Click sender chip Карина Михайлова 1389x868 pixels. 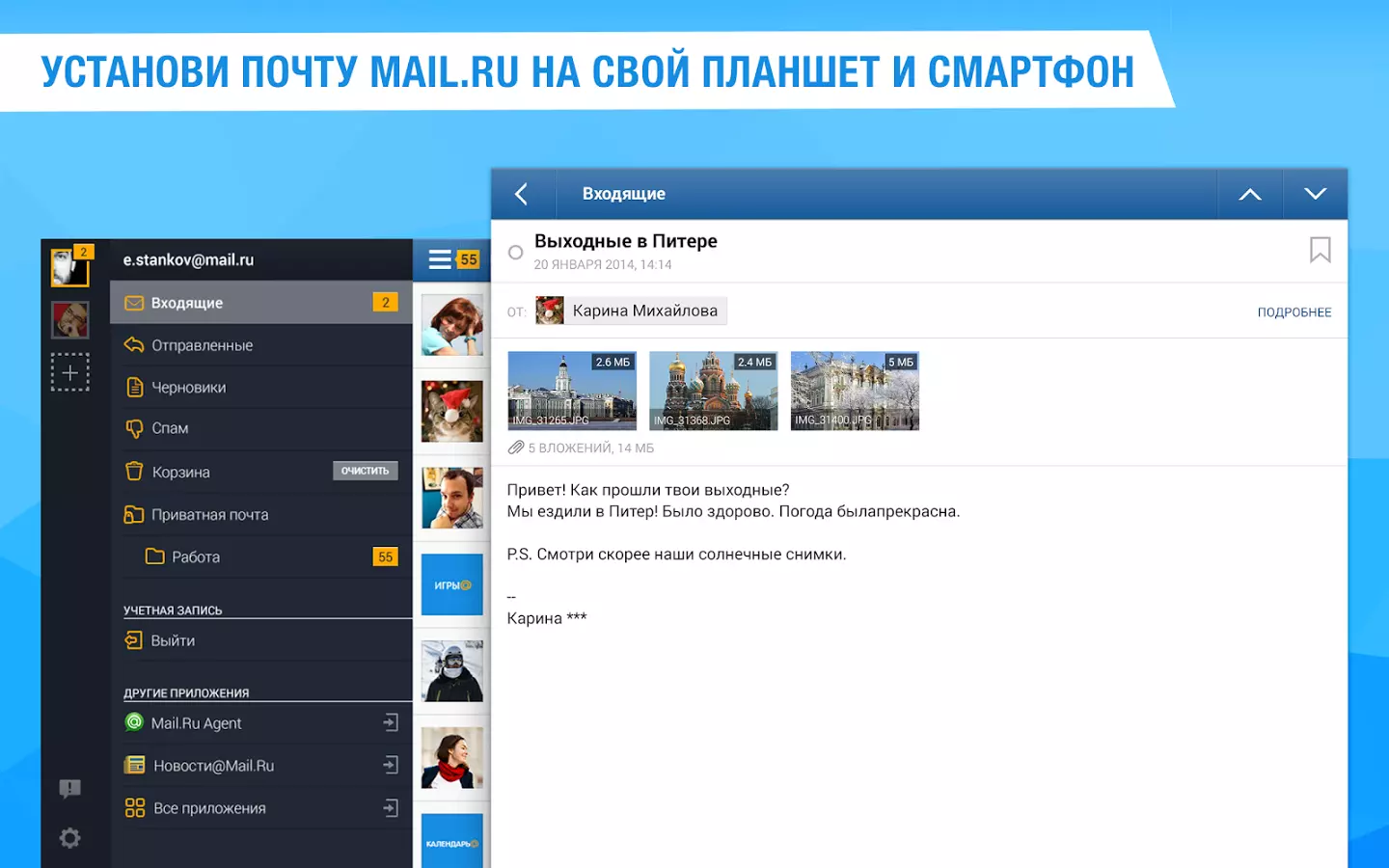click(x=631, y=311)
